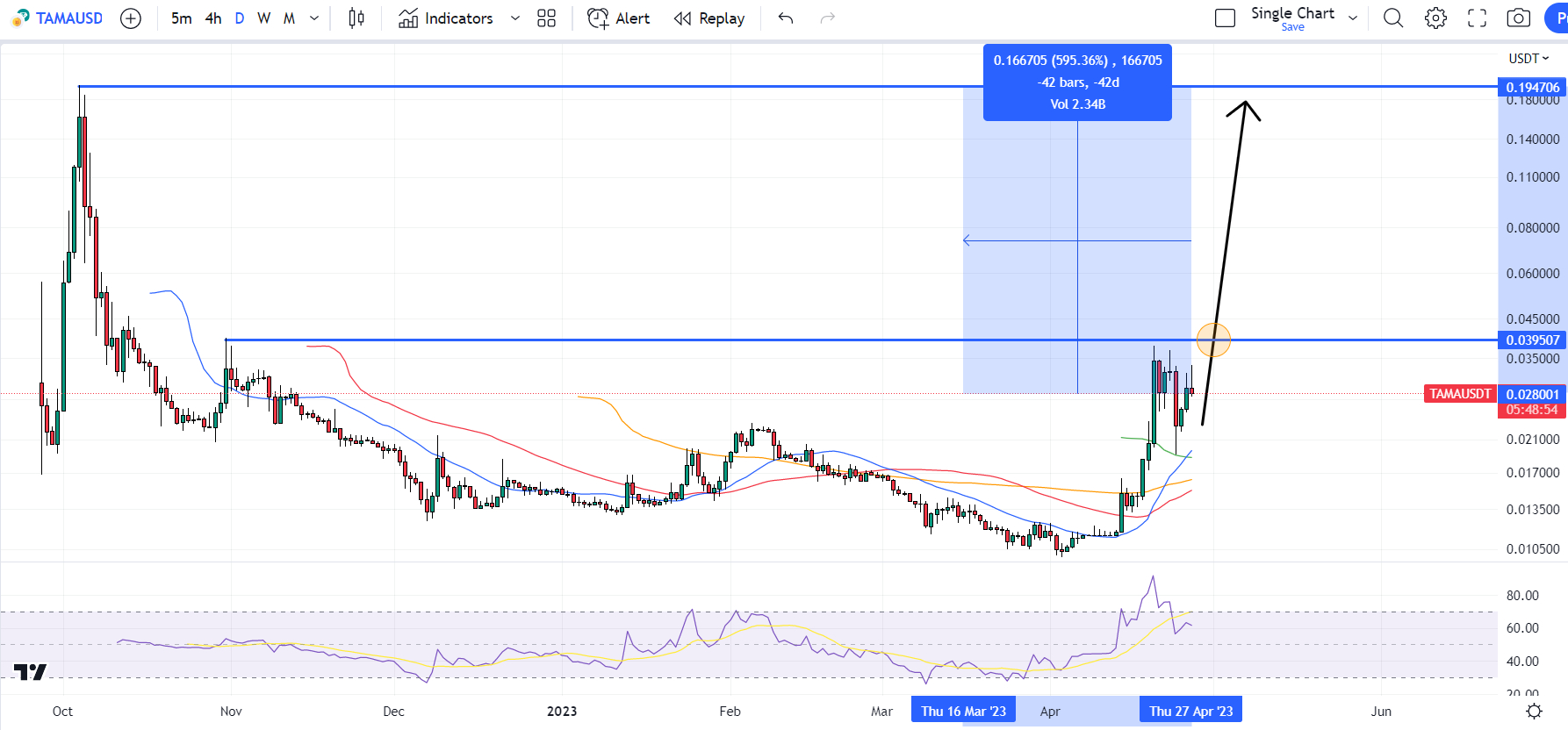Open the layout setup square icon

point(1225,18)
